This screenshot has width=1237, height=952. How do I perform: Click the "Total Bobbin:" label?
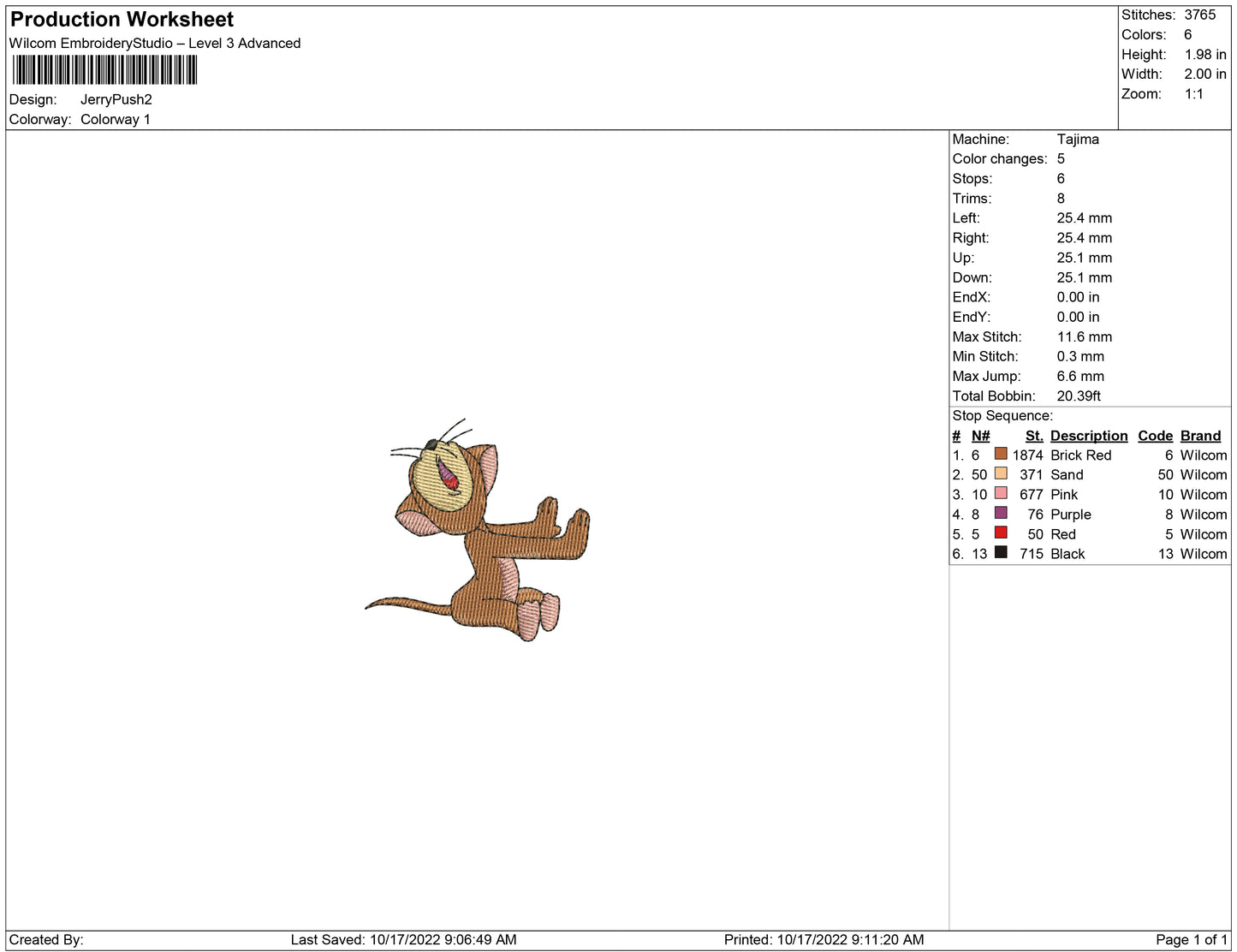tap(994, 396)
